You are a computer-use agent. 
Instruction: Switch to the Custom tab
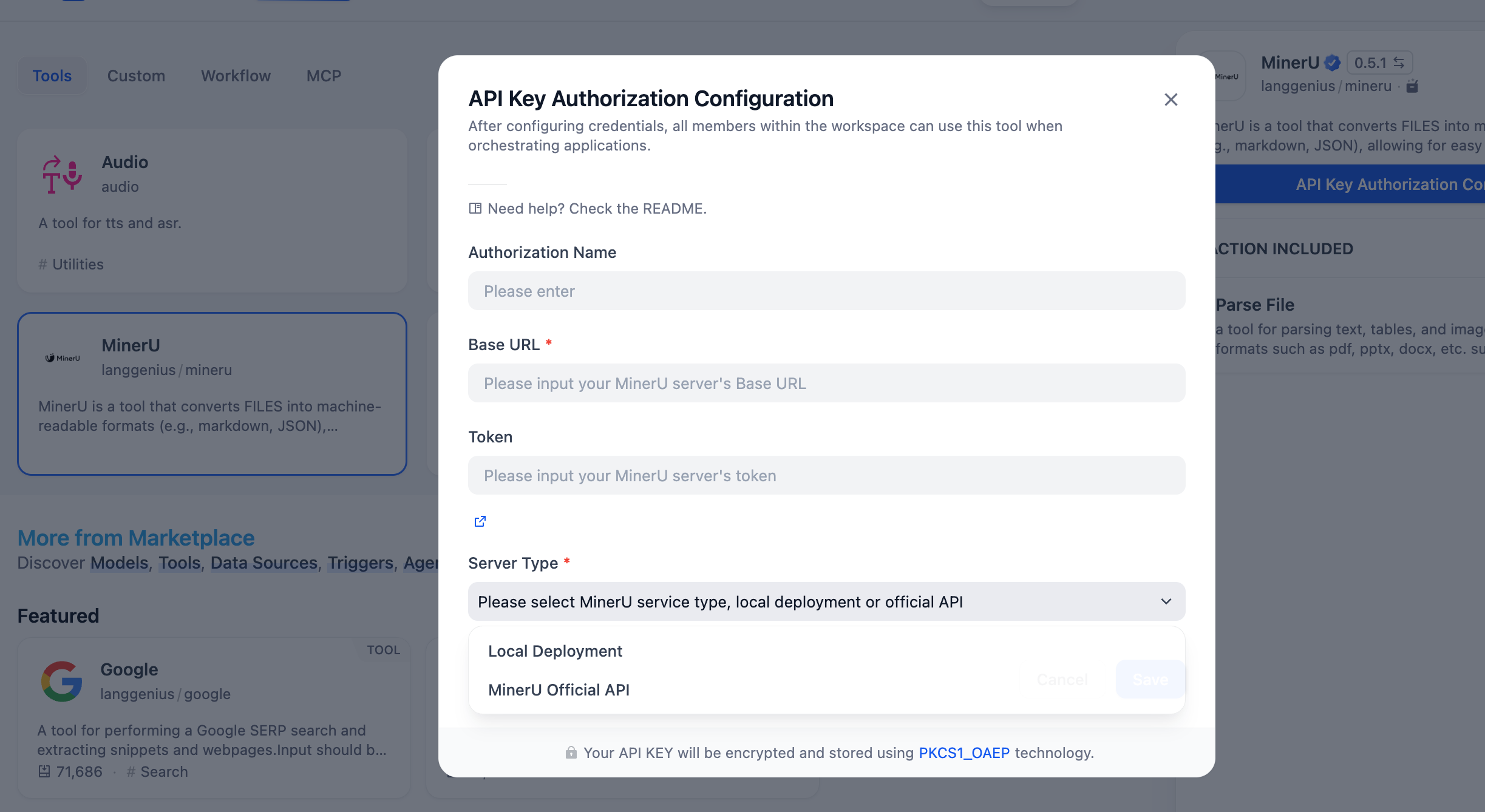coord(136,76)
